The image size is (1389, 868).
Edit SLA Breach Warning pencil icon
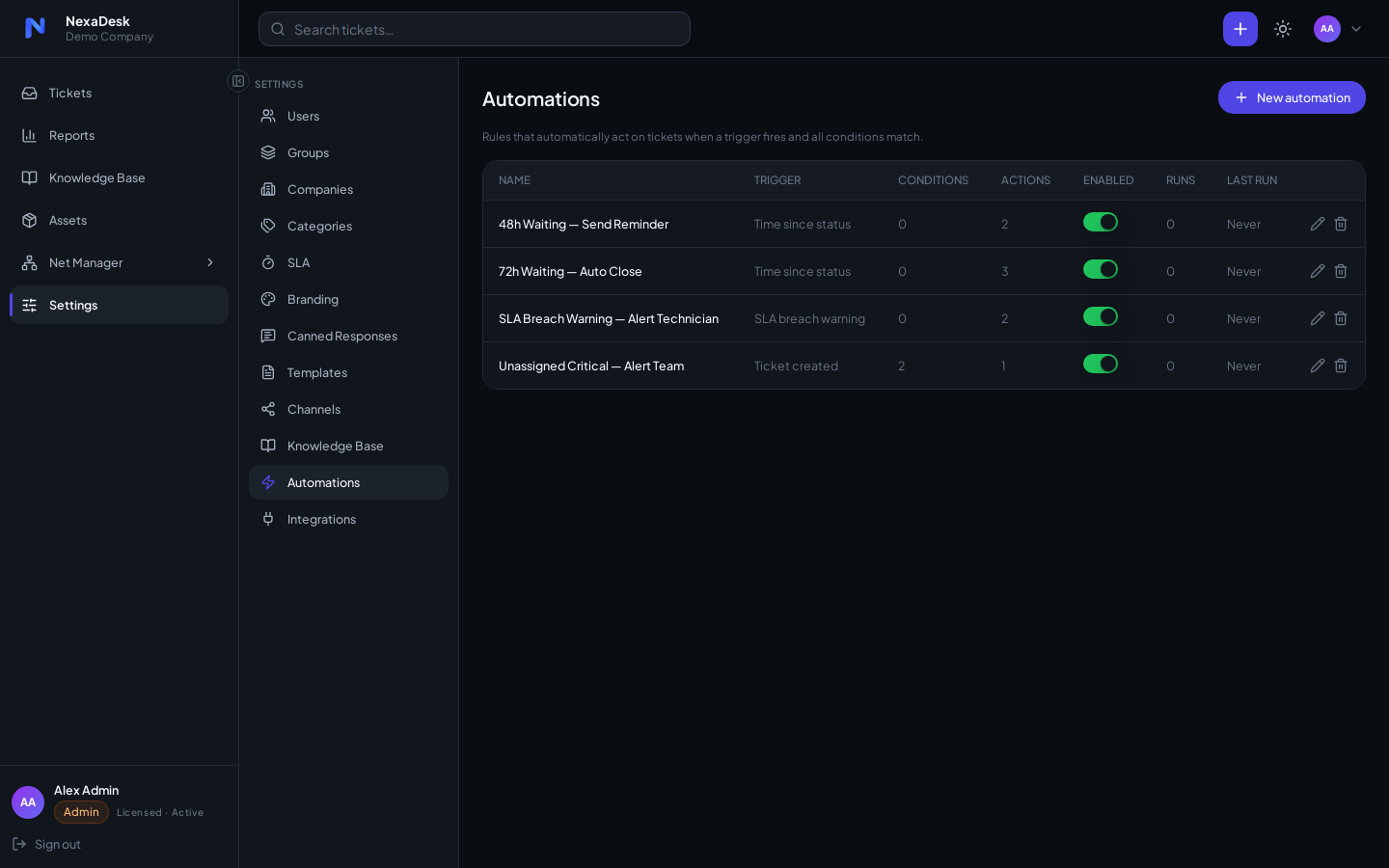tap(1318, 318)
